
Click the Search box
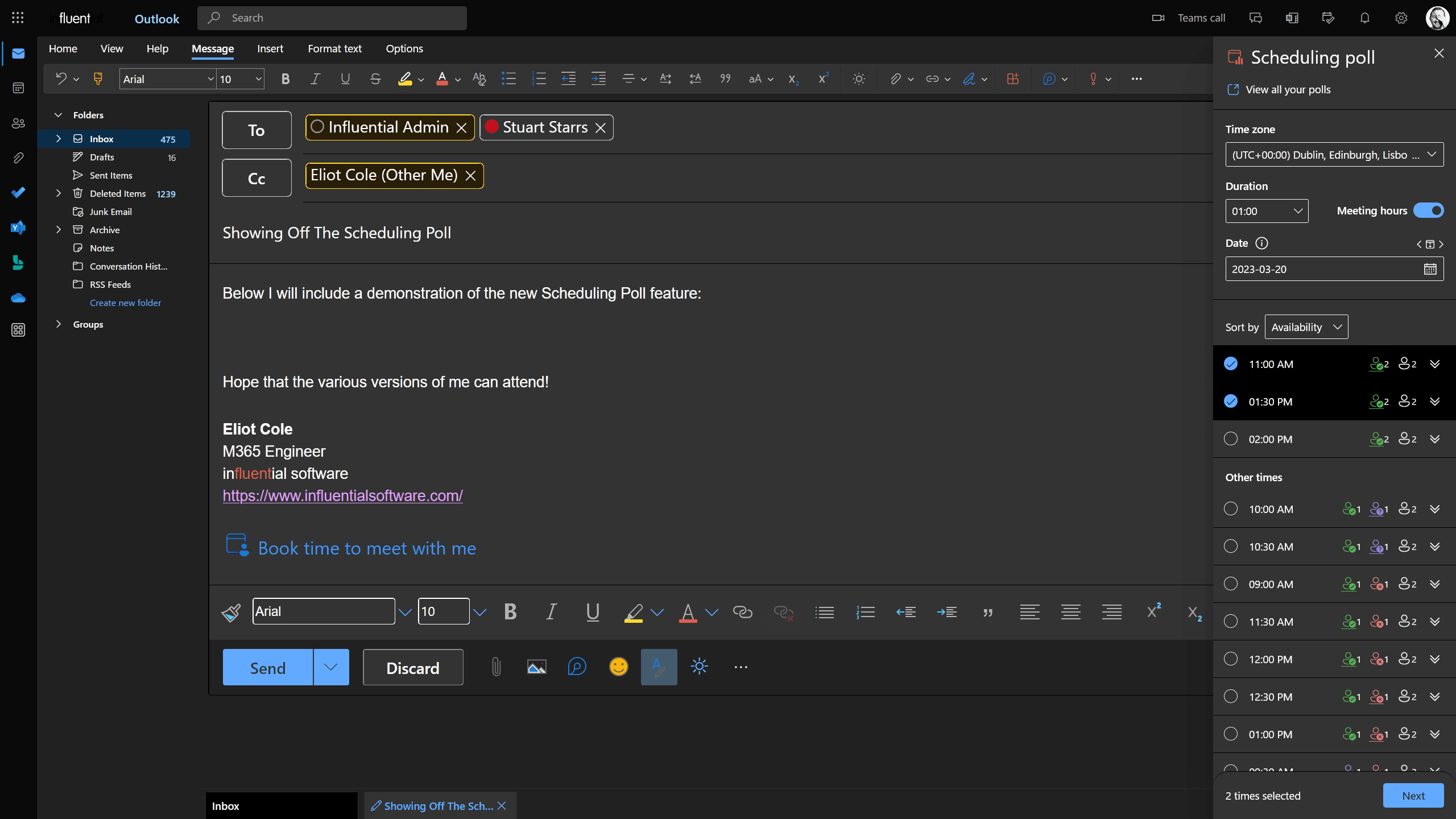coord(332,18)
